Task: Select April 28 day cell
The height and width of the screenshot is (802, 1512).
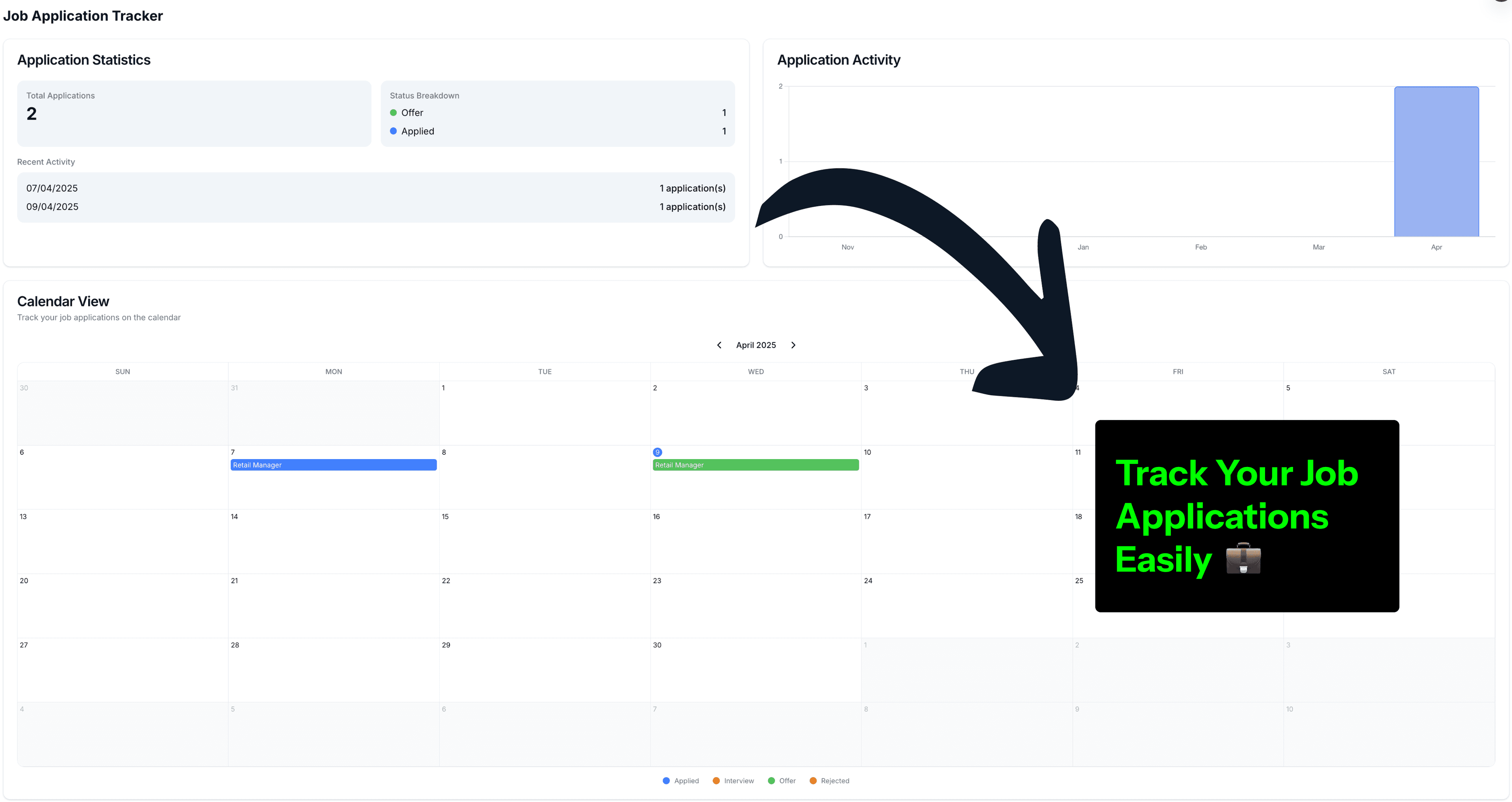Action: (334, 670)
